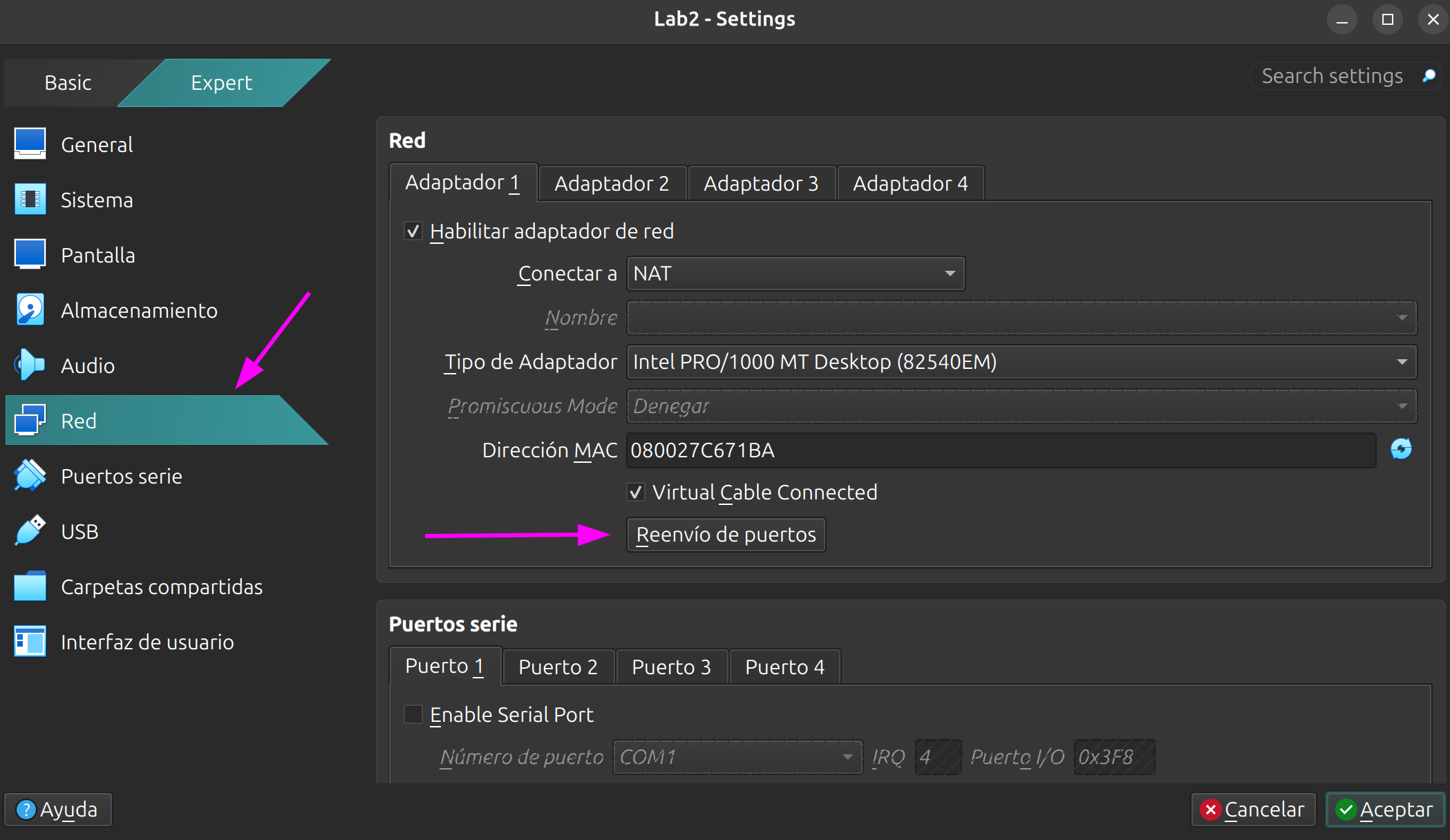The height and width of the screenshot is (840, 1450).
Task: Select the Puerto 3 tab
Action: [671, 667]
